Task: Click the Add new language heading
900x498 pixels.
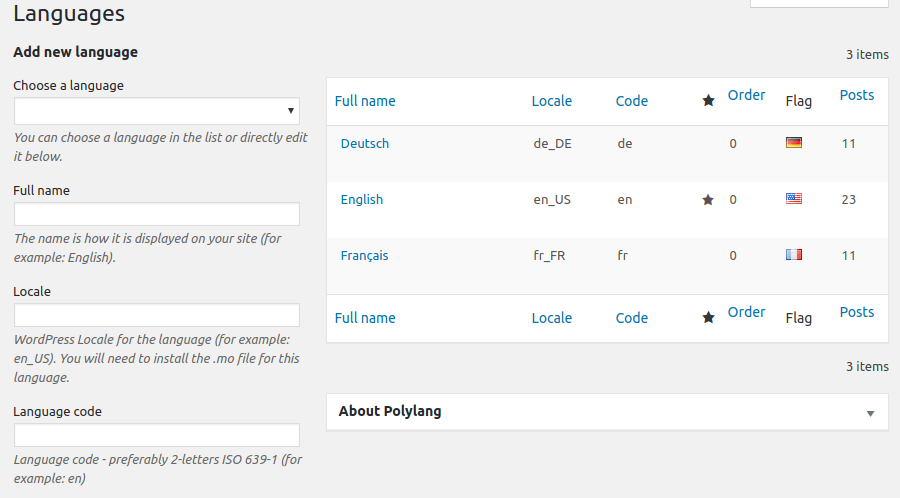Action: (76, 52)
